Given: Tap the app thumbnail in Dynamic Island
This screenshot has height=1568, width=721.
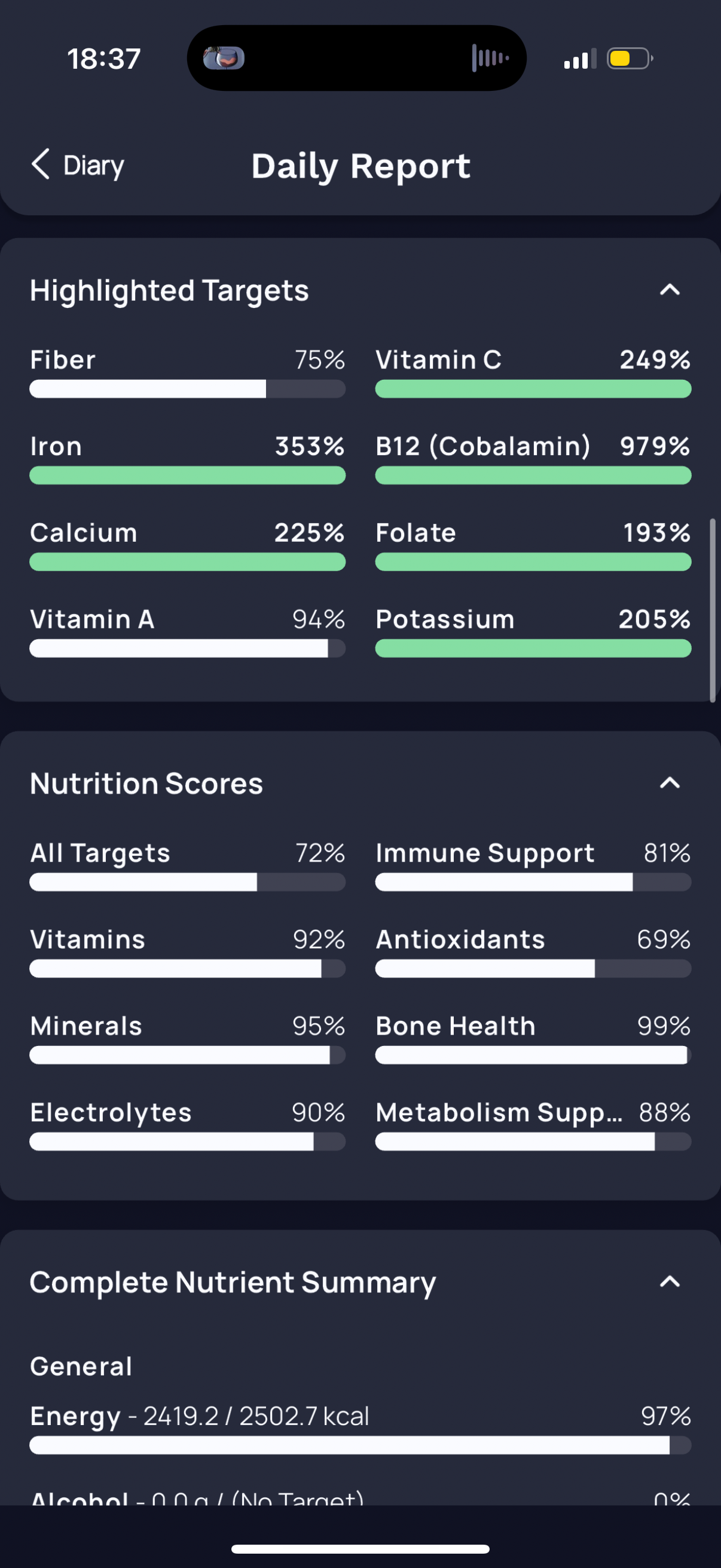Looking at the screenshot, I should (224, 59).
